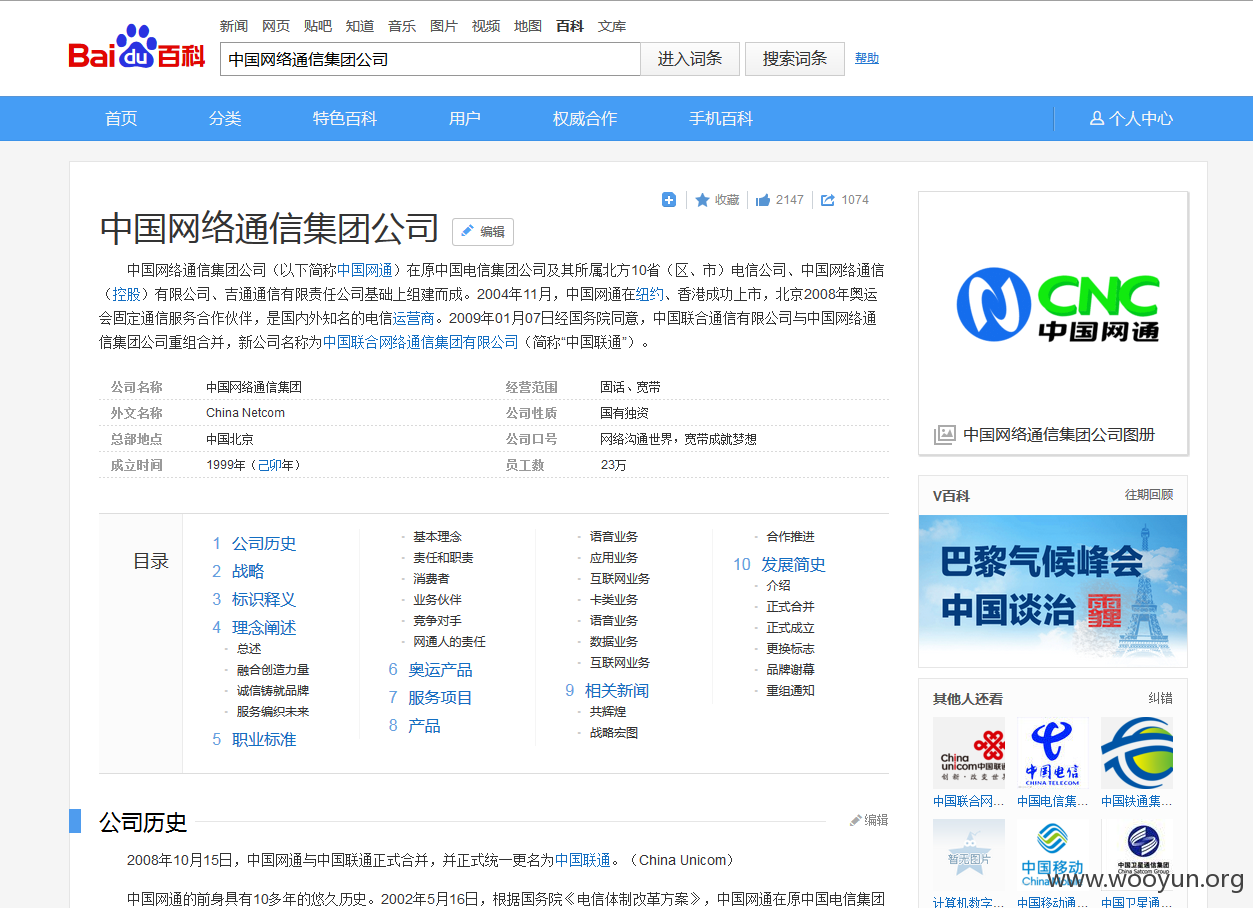Follow the 运营商 link in the intro
Screen dimensions: 1253x908
(x=414, y=318)
